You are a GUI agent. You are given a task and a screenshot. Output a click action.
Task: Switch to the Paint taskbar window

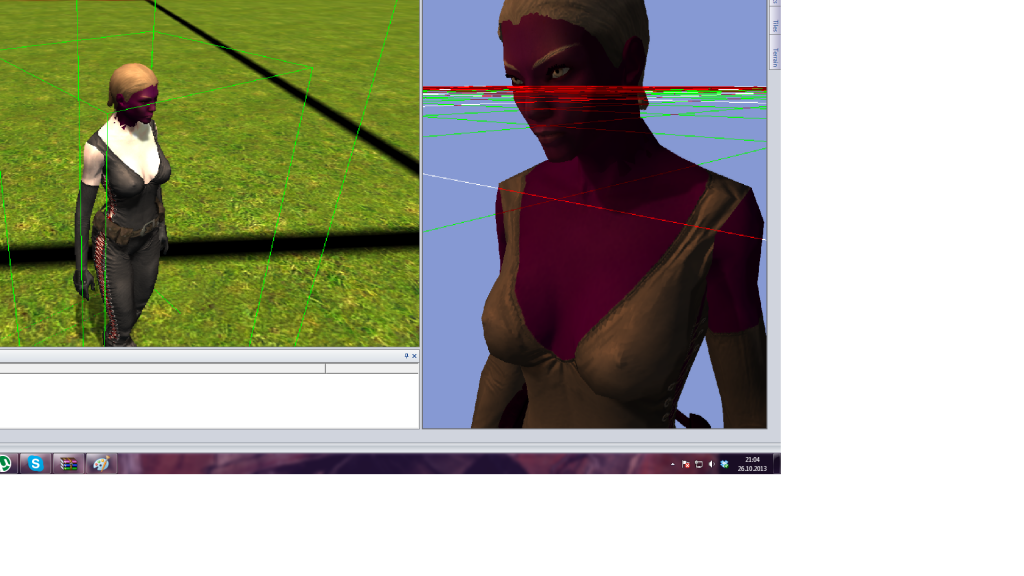100,464
